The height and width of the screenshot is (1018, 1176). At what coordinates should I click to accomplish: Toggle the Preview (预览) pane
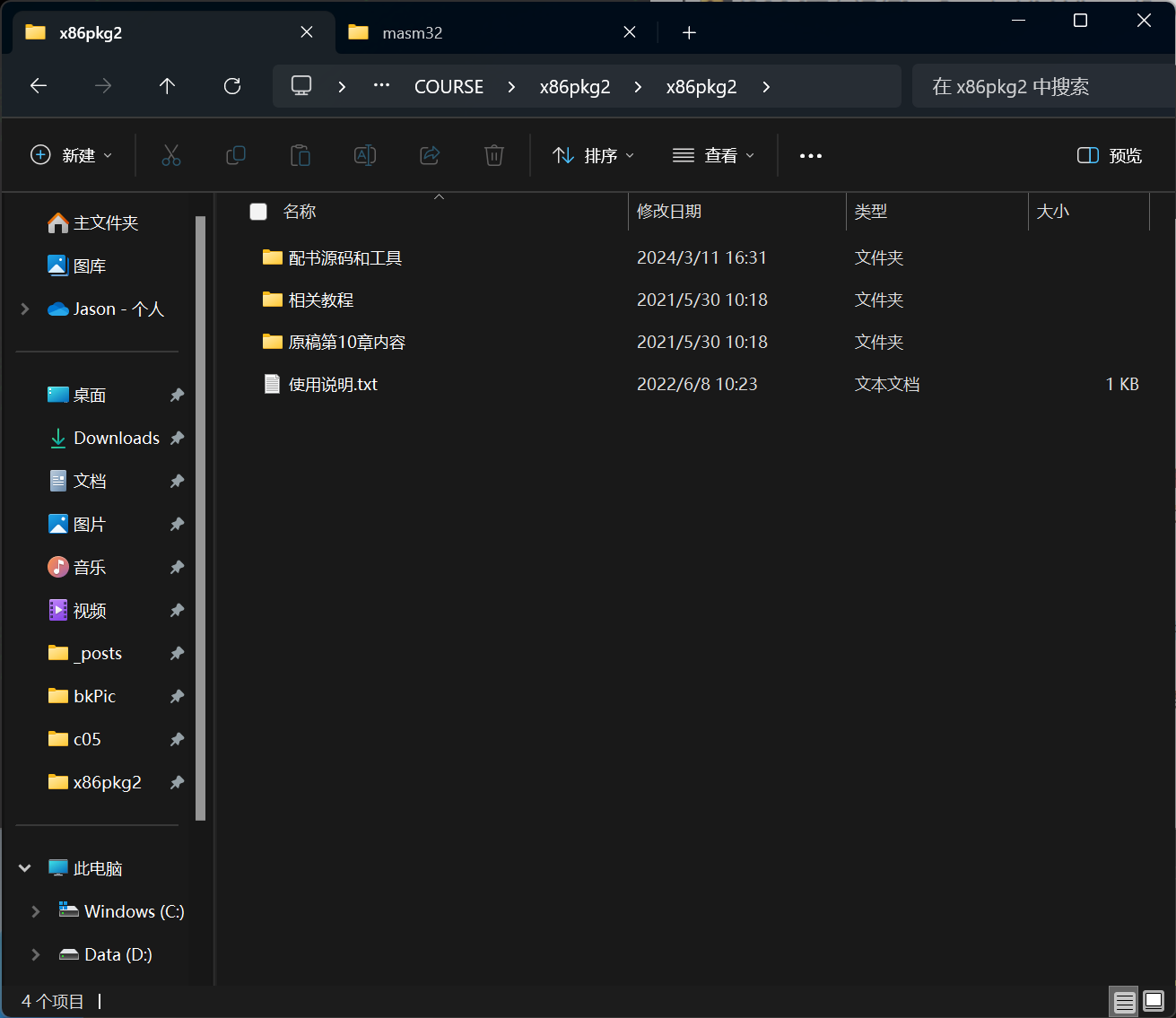(1110, 155)
